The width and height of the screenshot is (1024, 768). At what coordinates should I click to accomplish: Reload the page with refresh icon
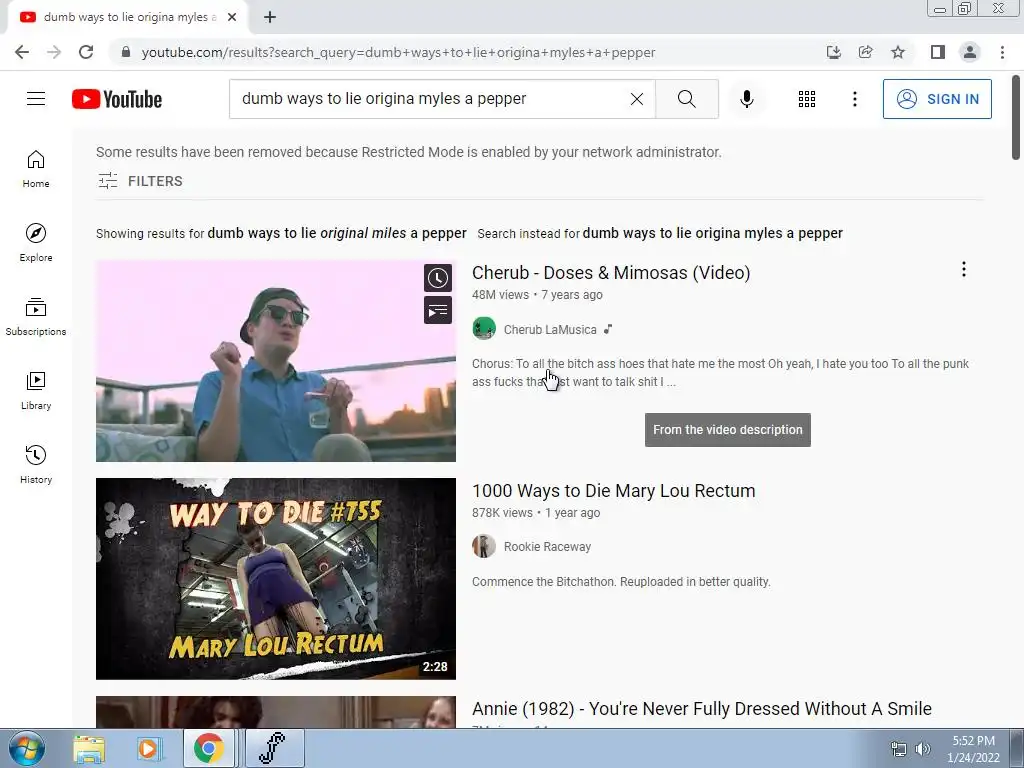[86, 52]
